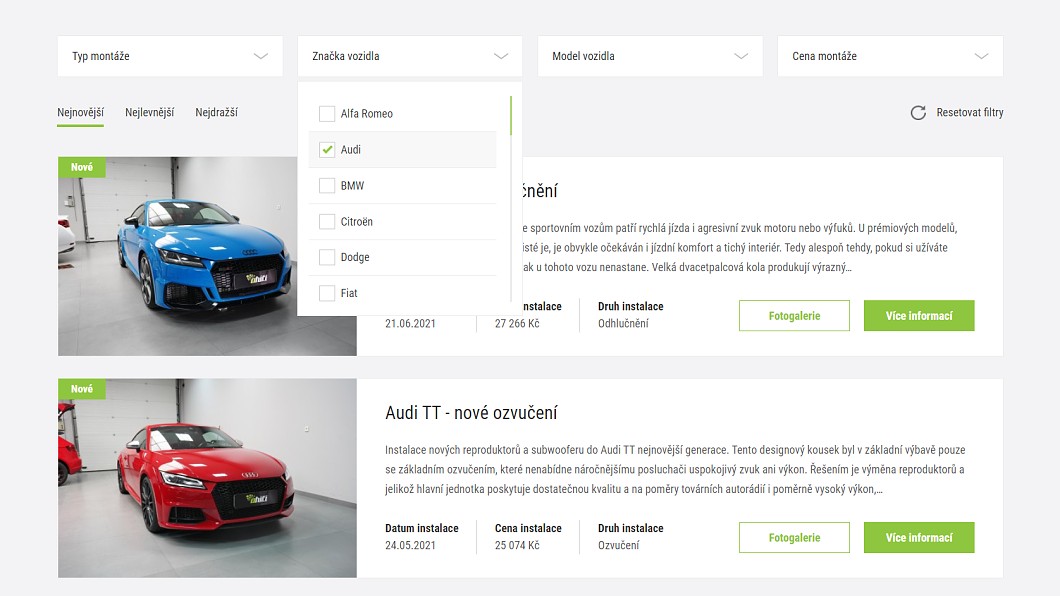This screenshot has height=596, width=1060.
Task: Click the Resetovat filtry link
Action: tap(969, 113)
